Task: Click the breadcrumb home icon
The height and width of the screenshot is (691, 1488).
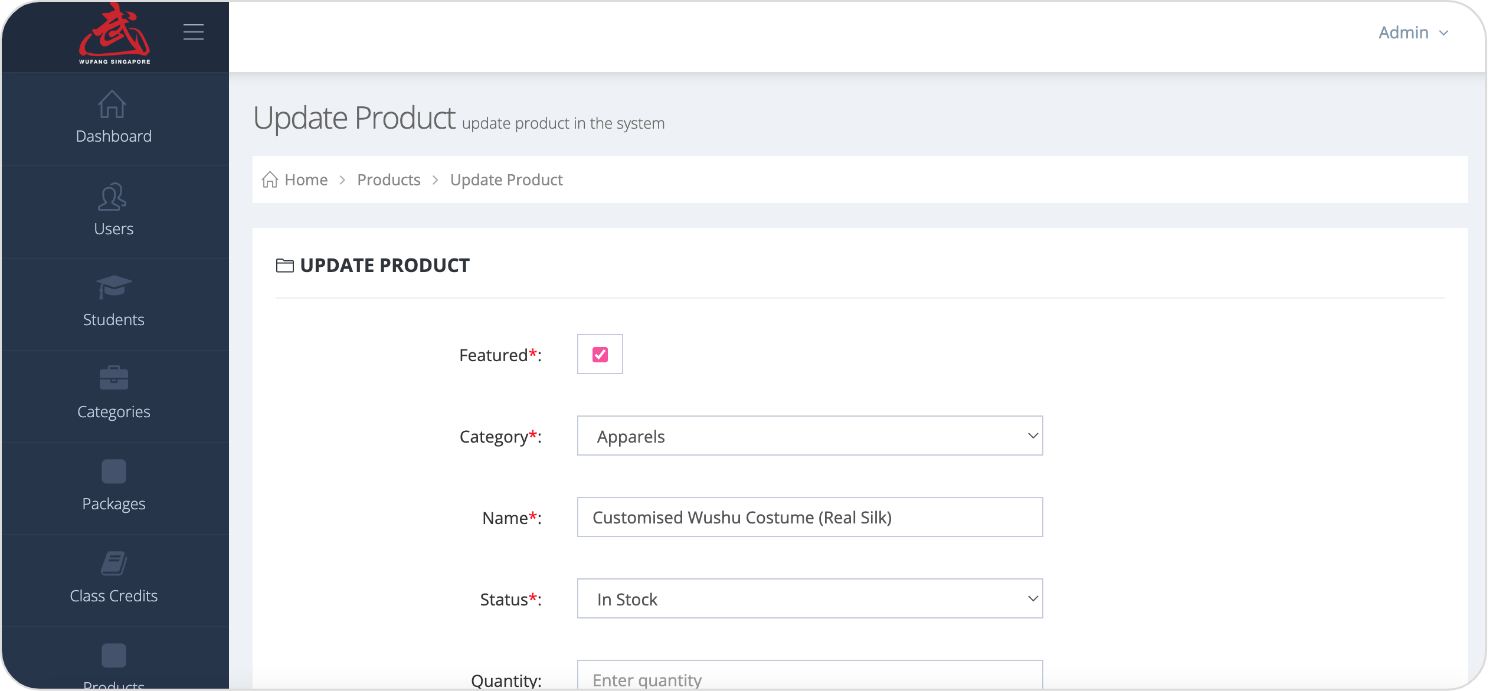Action: [x=270, y=180]
